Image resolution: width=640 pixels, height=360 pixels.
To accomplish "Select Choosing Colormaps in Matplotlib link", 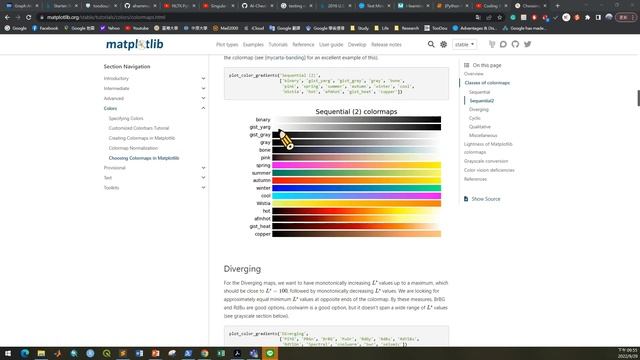I will click(144, 158).
